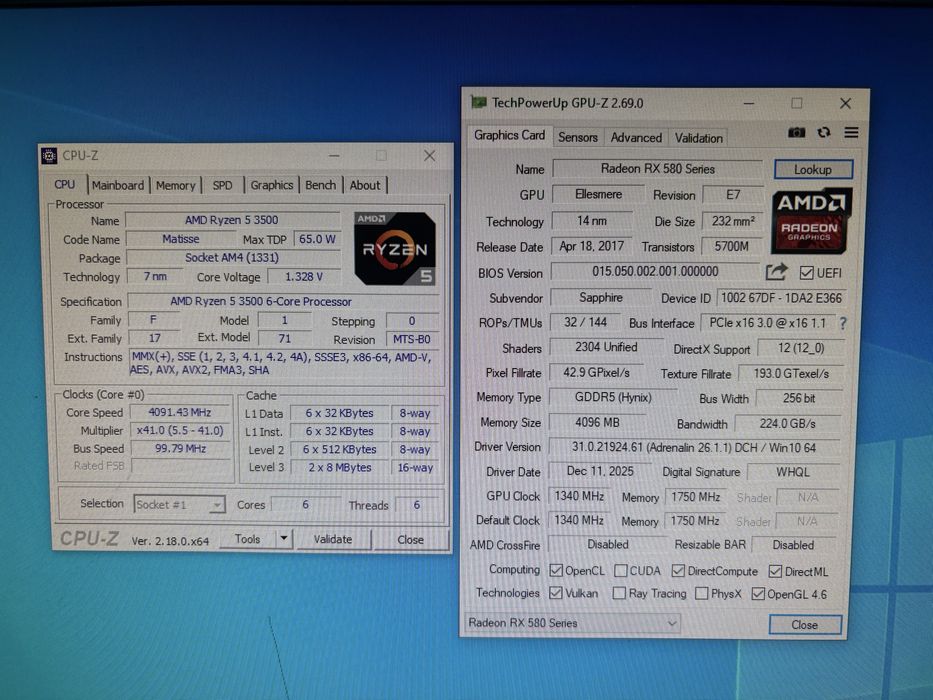The height and width of the screenshot is (700, 933).
Task: Click the CPU-Z title bar app icon
Action: tap(49, 156)
